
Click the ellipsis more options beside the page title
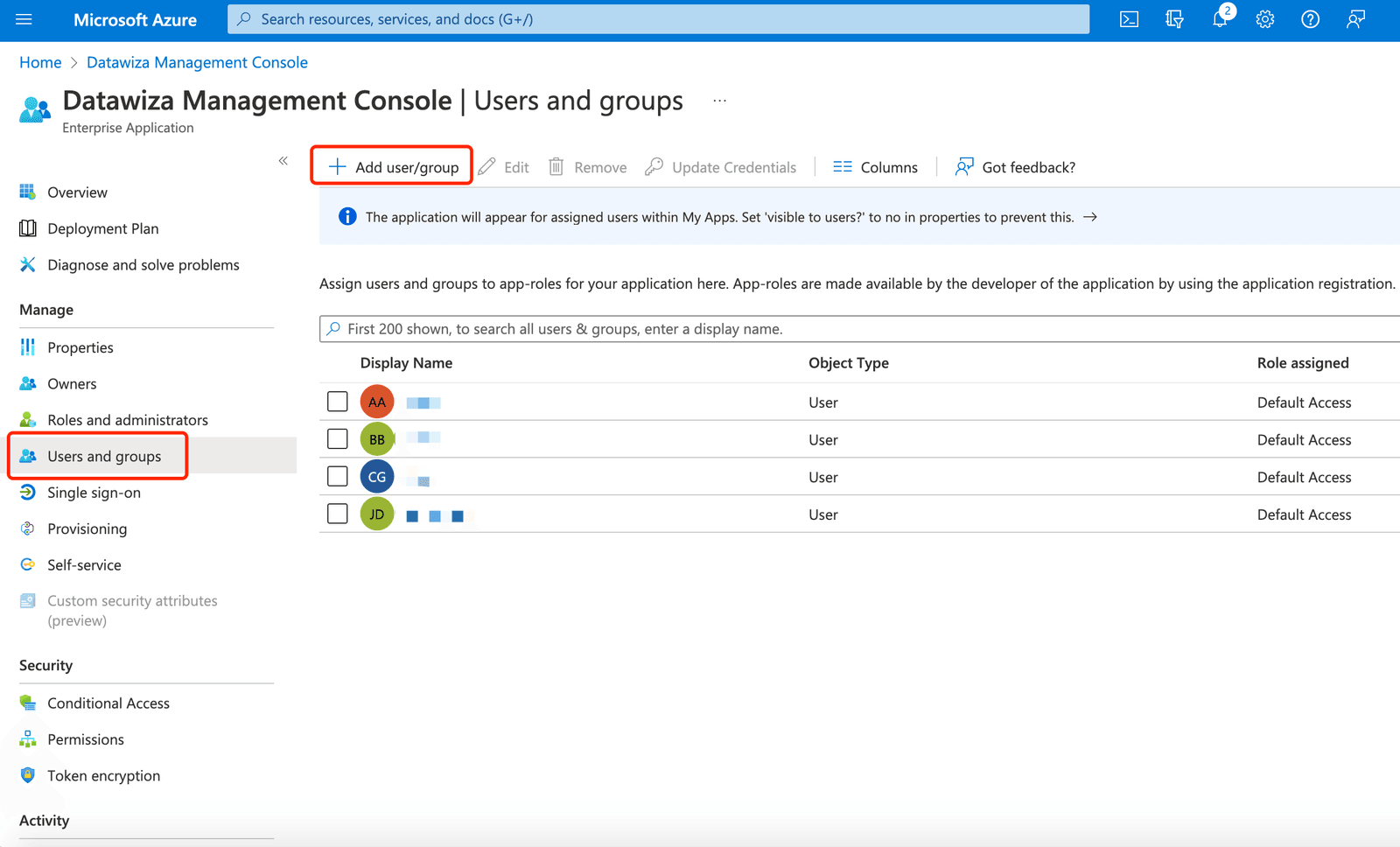point(719,101)
